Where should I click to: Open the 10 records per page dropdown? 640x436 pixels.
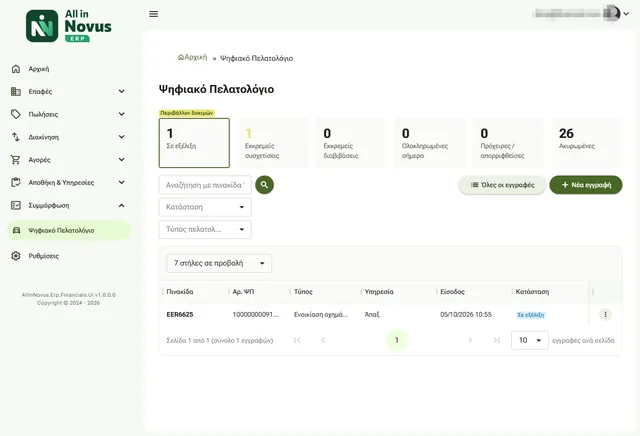(x=529, y=340)
